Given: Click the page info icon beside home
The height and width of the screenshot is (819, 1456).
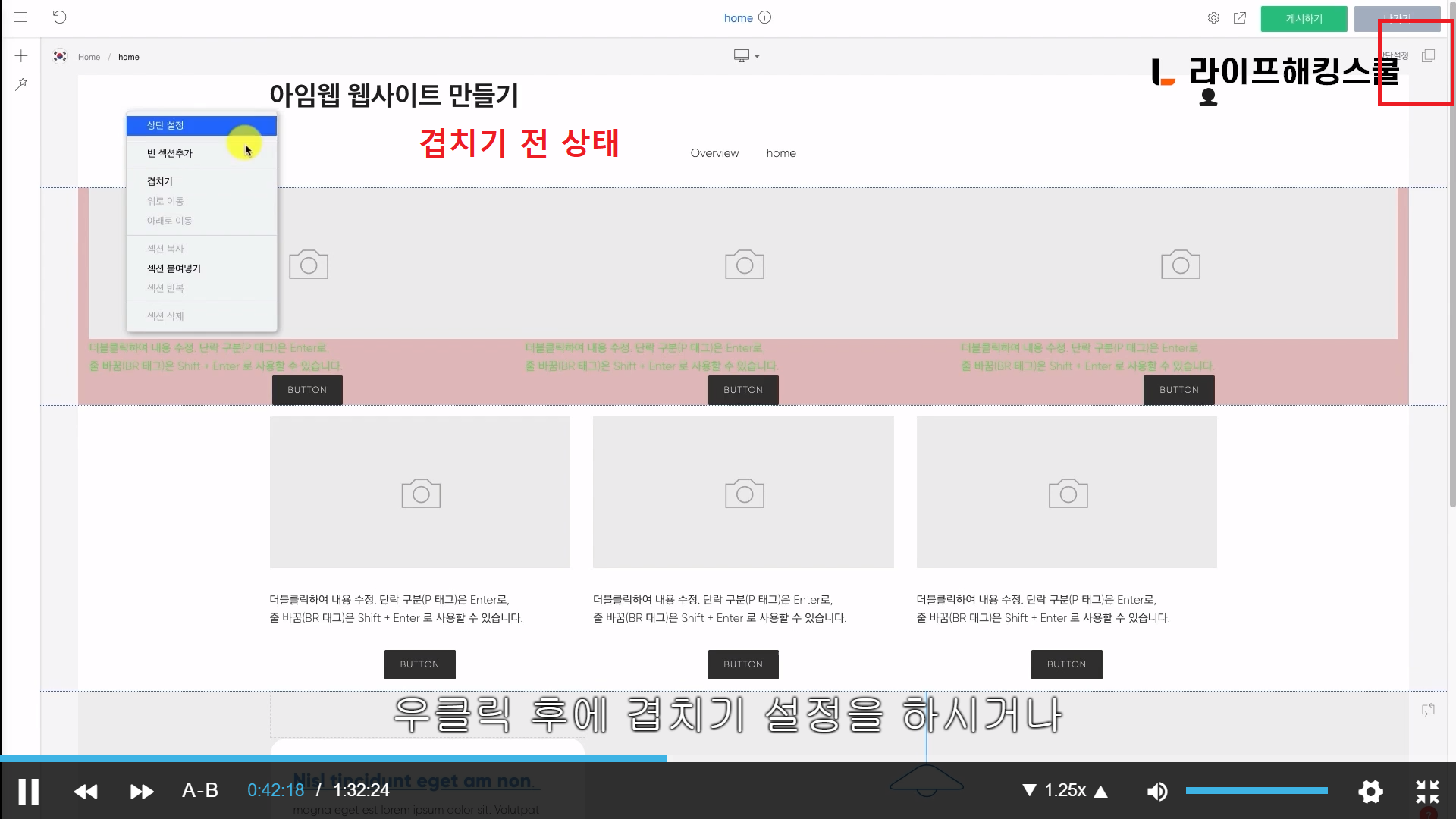Looking at the screenshot, I should (764, 17).
